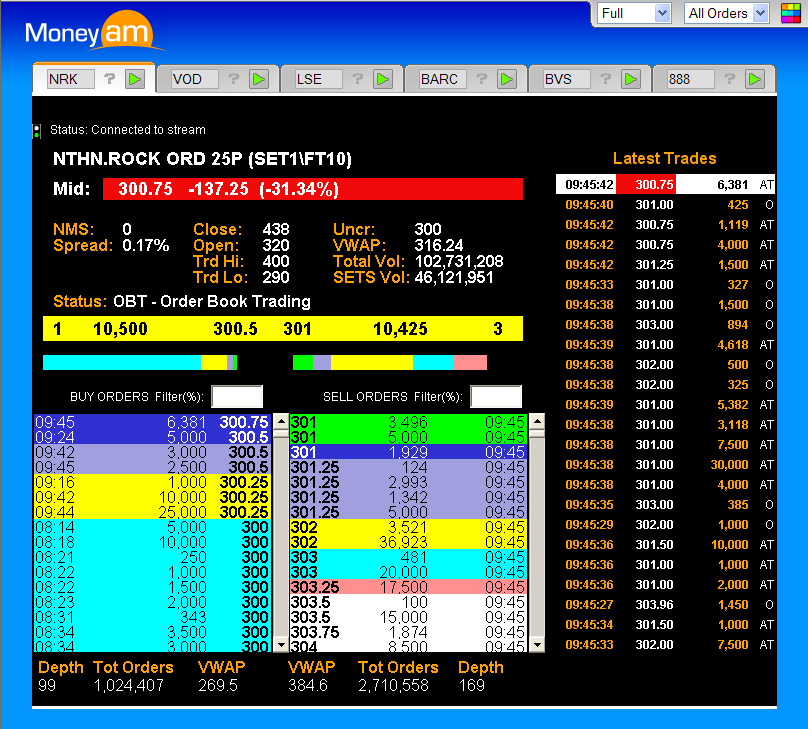Click the green play button on BARC tab
The image size is (808, 729).
pos(507,79)
